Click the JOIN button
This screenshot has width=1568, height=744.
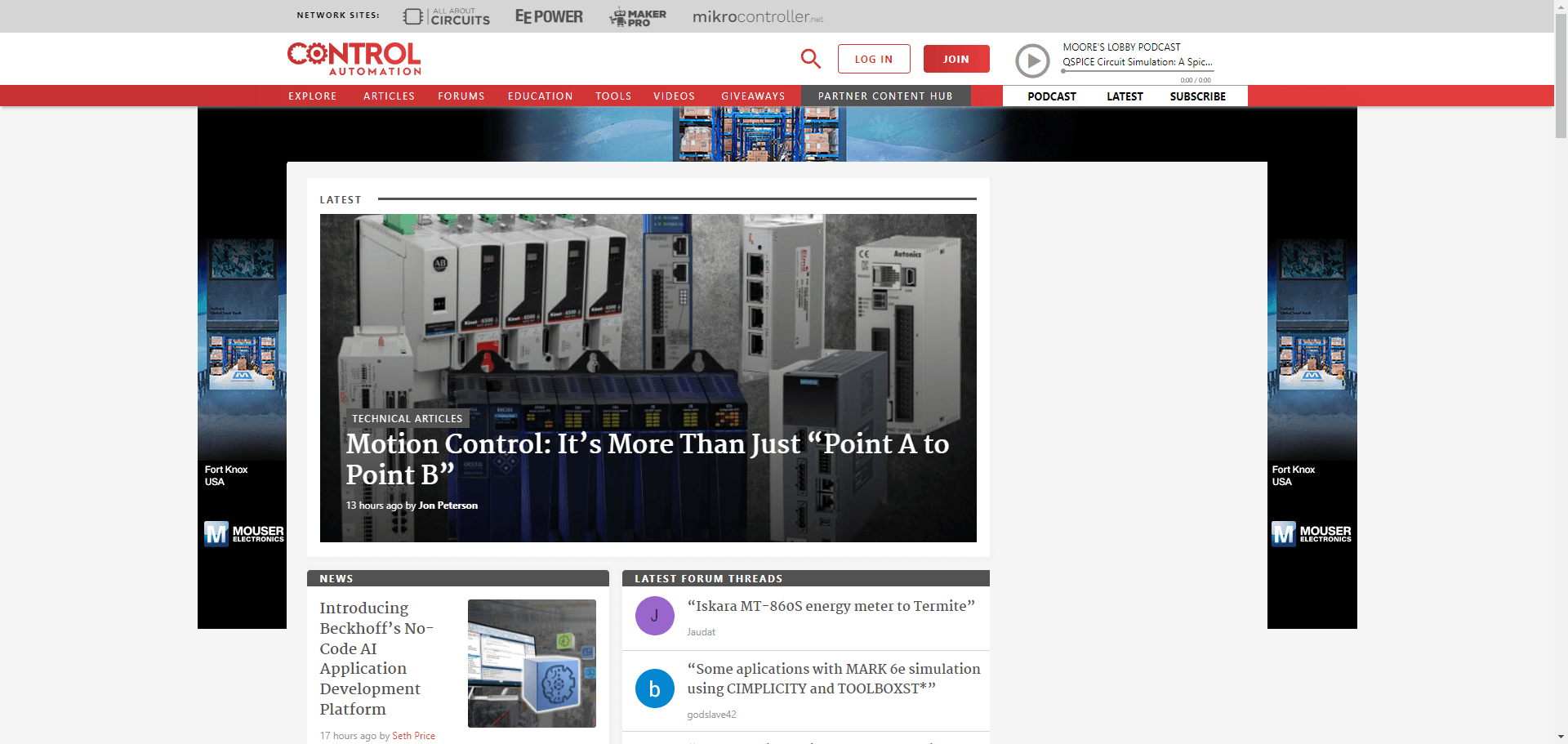click(956, 59)
